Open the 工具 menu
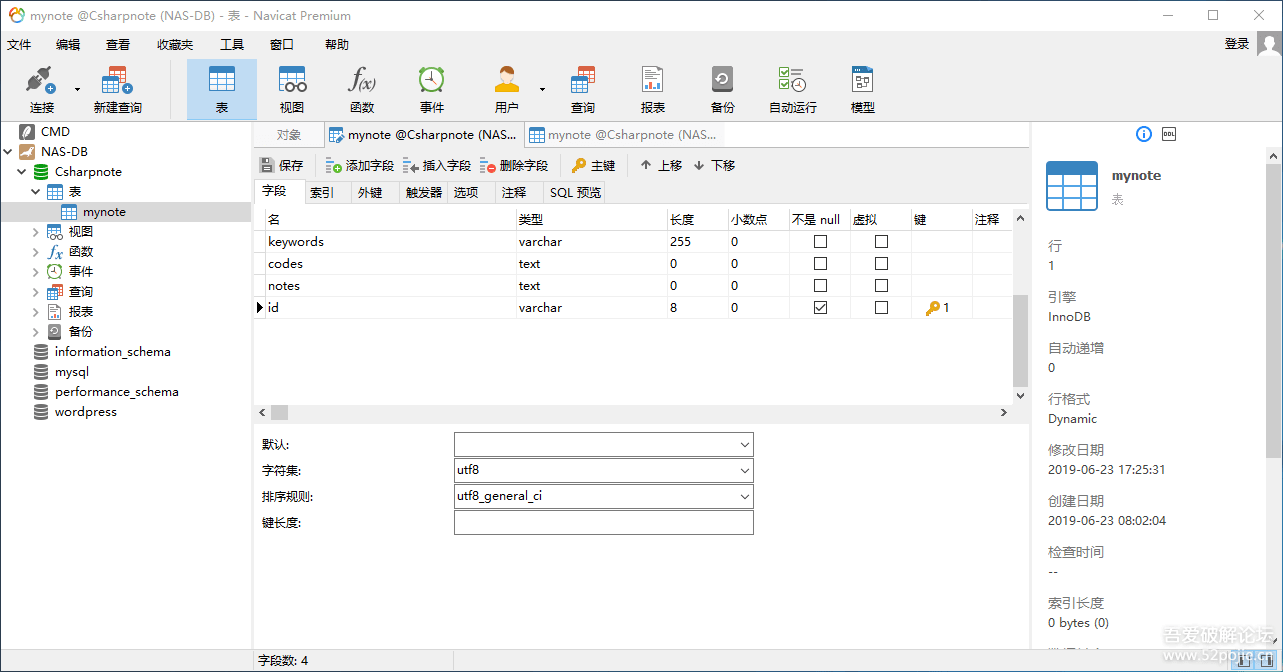Image resolution: width=1283 pixels, height=672 pixels. 232,44
